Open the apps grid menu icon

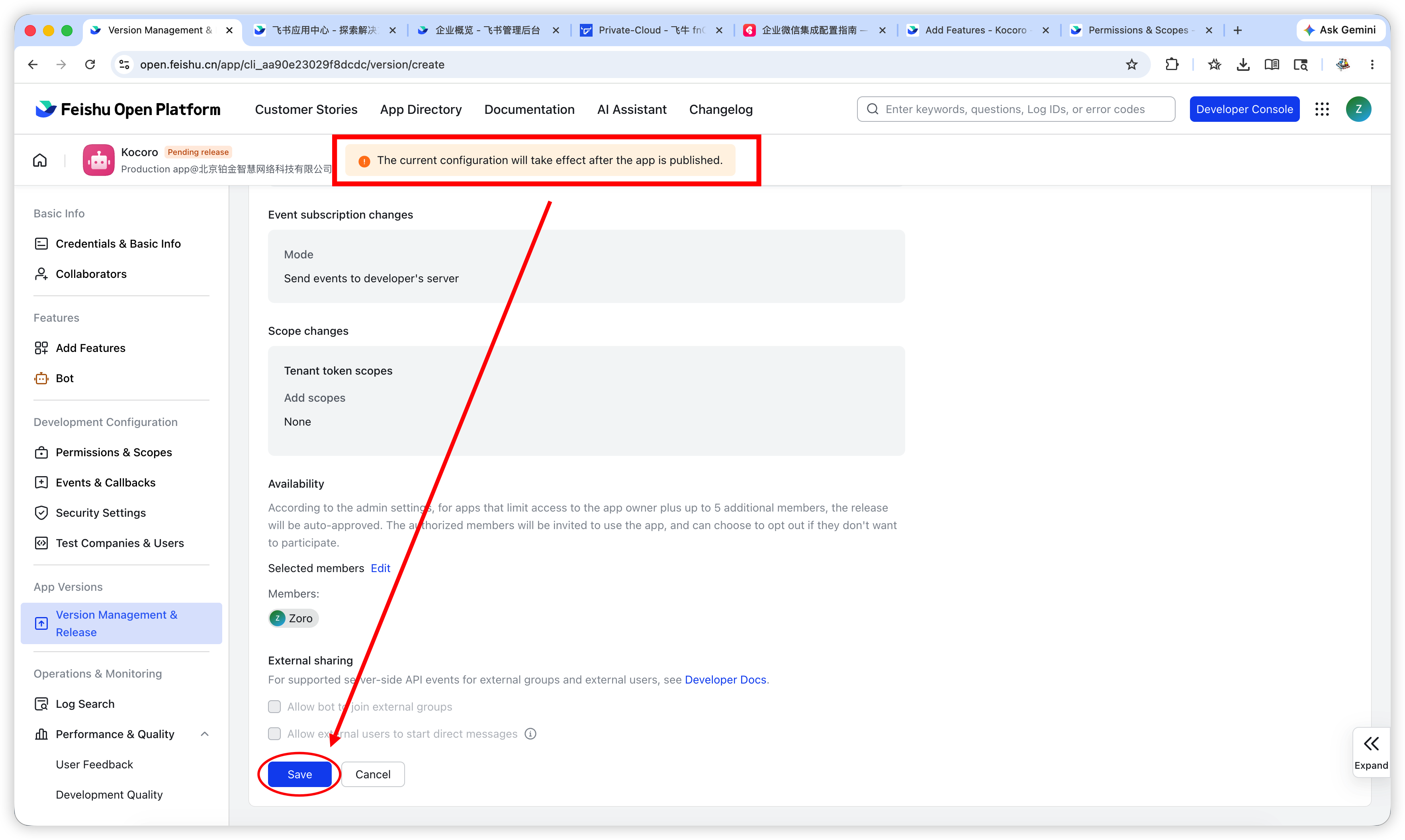pyautogui.click(x=1322, y=109)
